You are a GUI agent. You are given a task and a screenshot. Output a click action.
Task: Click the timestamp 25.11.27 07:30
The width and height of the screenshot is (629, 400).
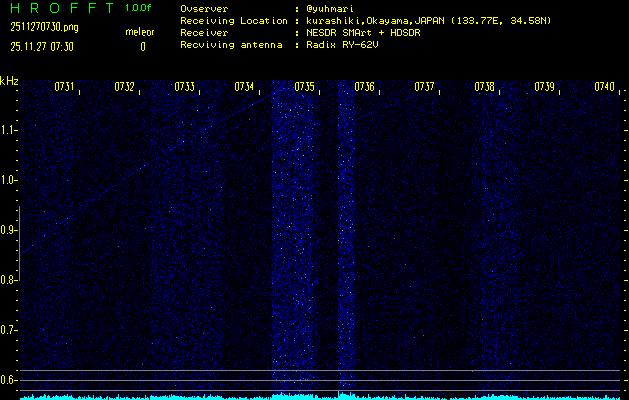pyautogui.click(x=42, y=47)
